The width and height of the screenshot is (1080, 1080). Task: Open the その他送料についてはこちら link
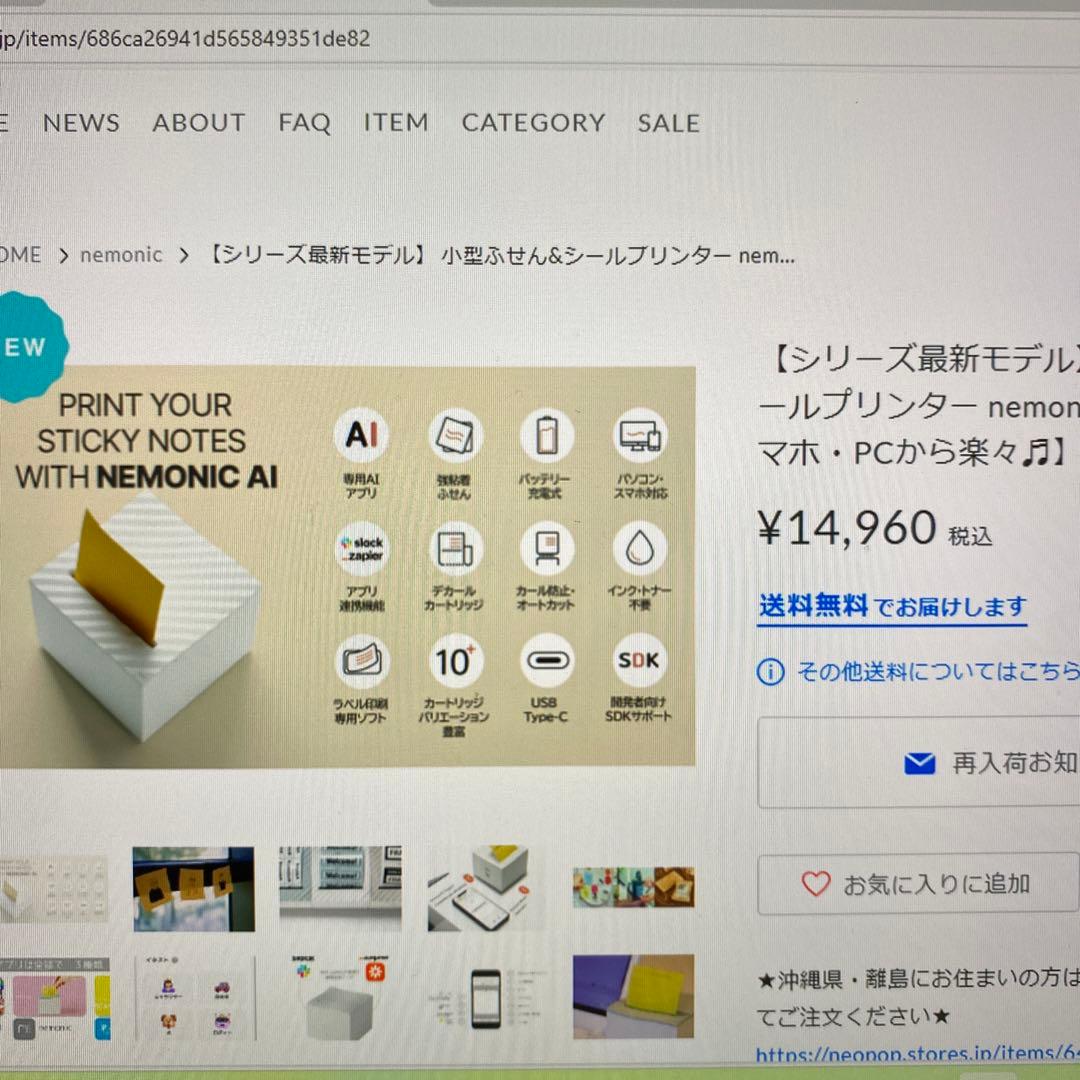point(938,672)
